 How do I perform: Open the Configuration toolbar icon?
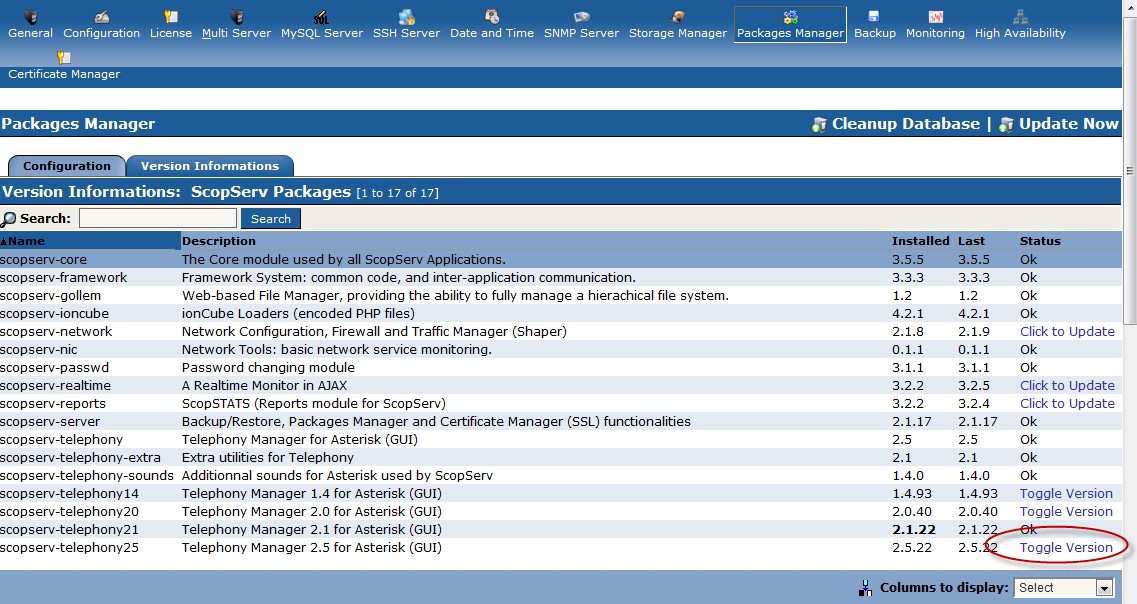[x=102, y=16]
